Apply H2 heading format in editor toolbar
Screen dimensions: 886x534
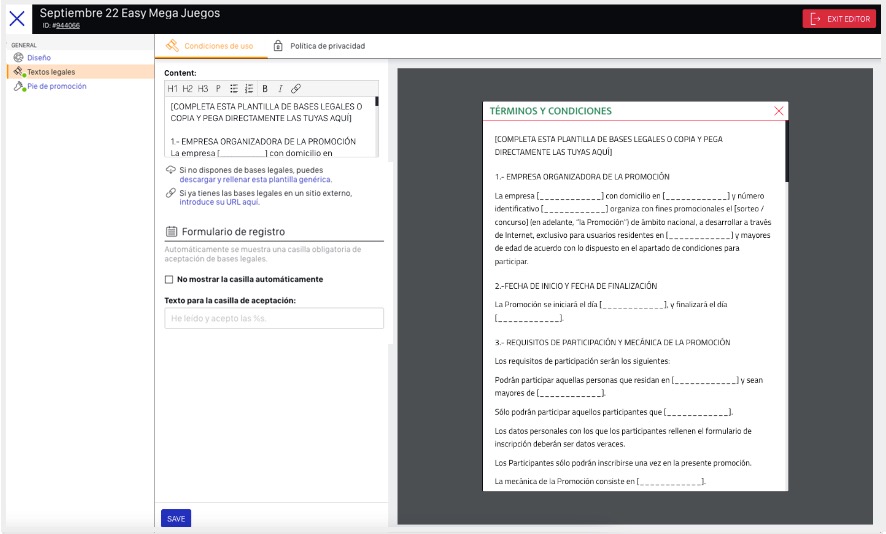(x=187, y=88)
